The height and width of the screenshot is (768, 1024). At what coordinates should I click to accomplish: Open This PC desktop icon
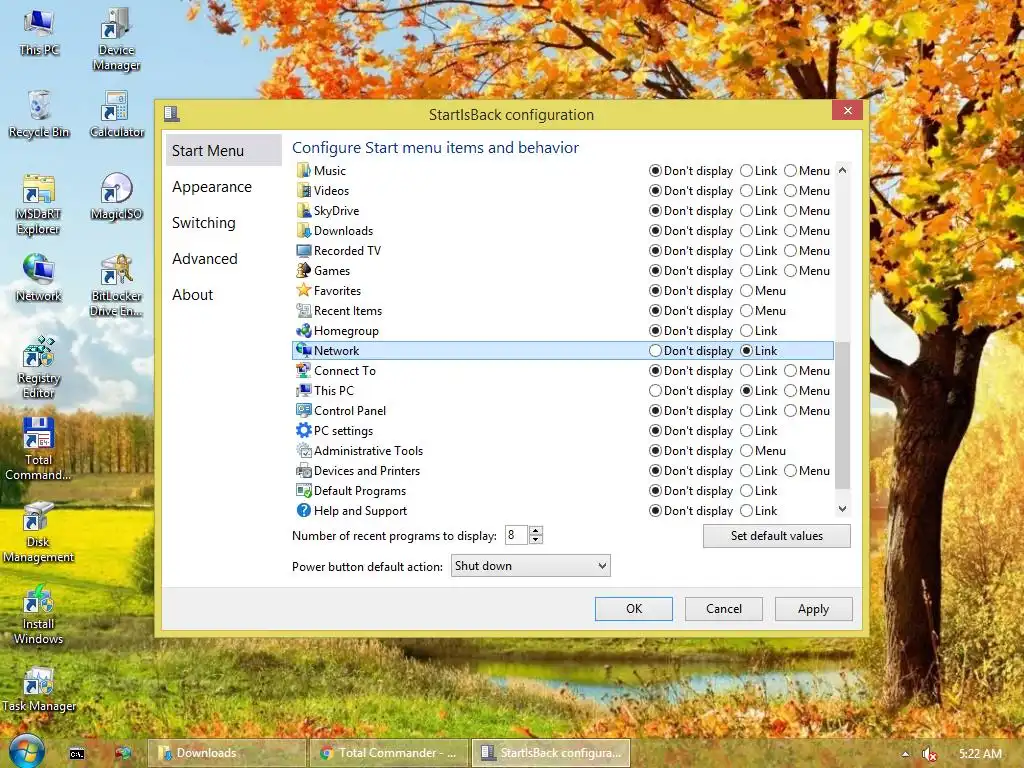pyautogui.click(x=39, y=33)
